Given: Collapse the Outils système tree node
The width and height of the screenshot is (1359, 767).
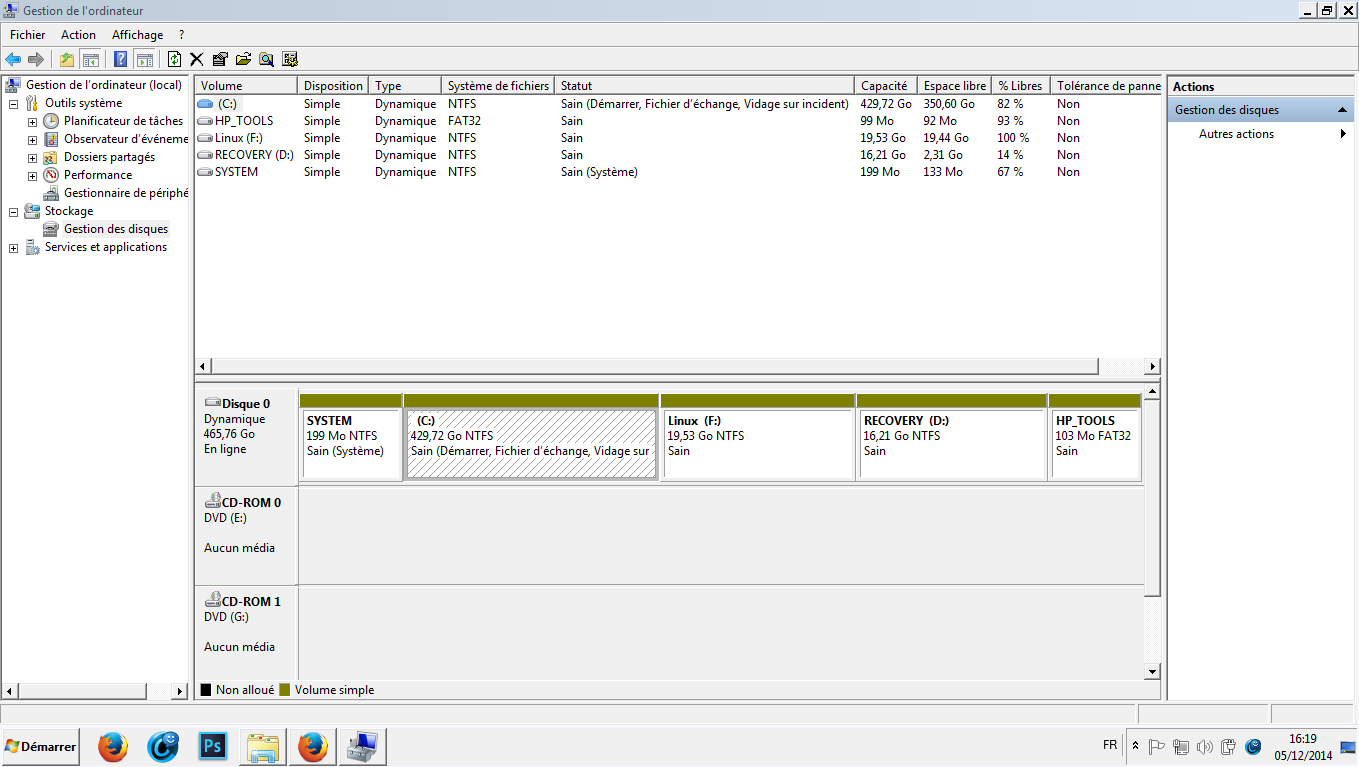Looking at the screenshot, I should pos(14,104).
